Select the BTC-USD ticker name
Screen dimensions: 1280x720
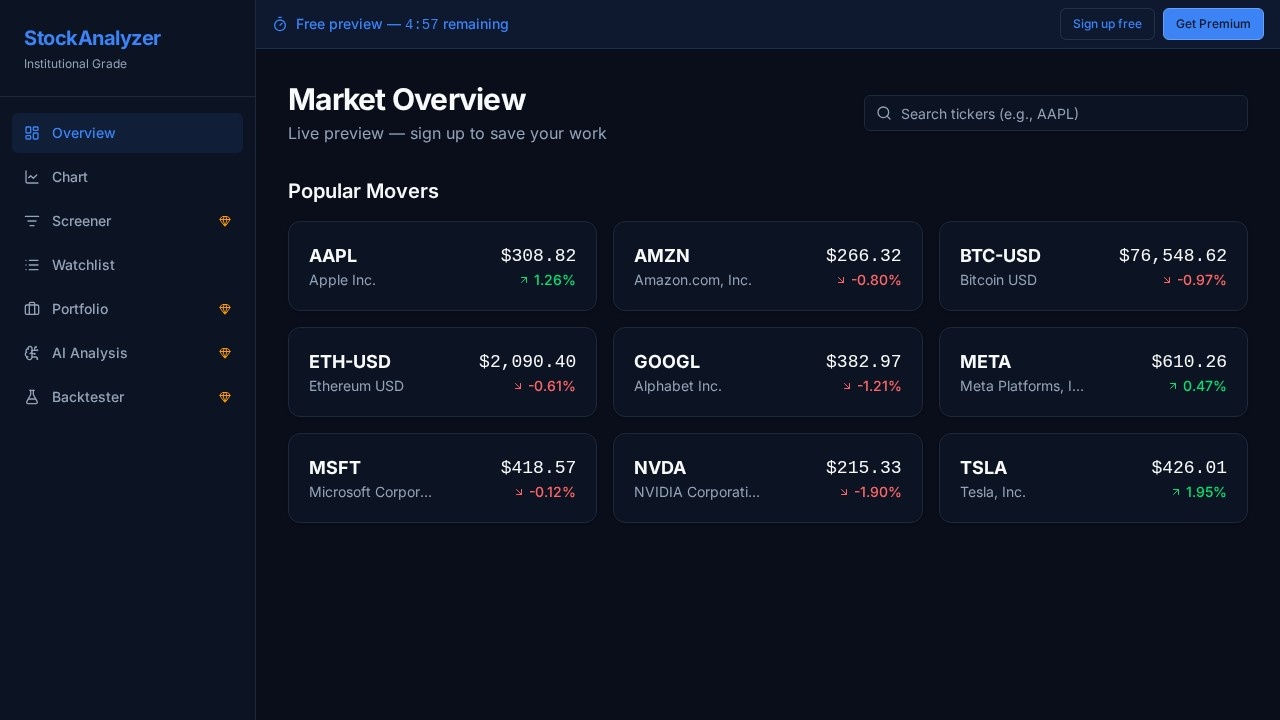[1000, 256]
